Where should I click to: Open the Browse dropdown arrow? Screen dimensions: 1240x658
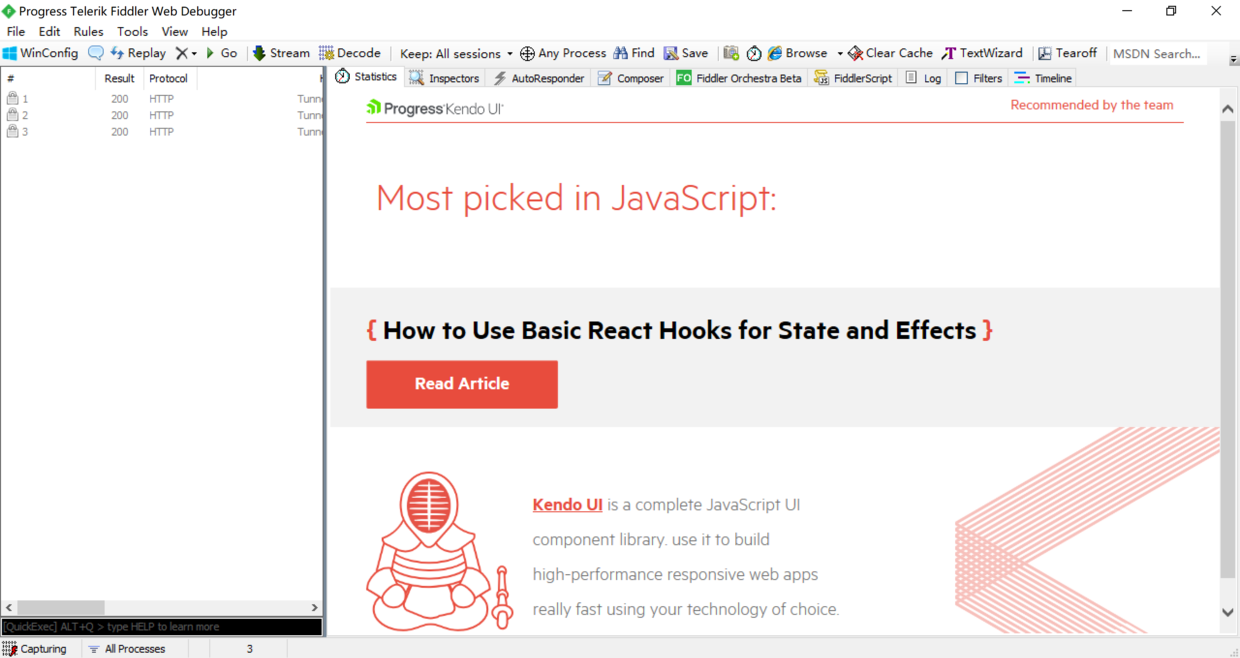(839, 53)
